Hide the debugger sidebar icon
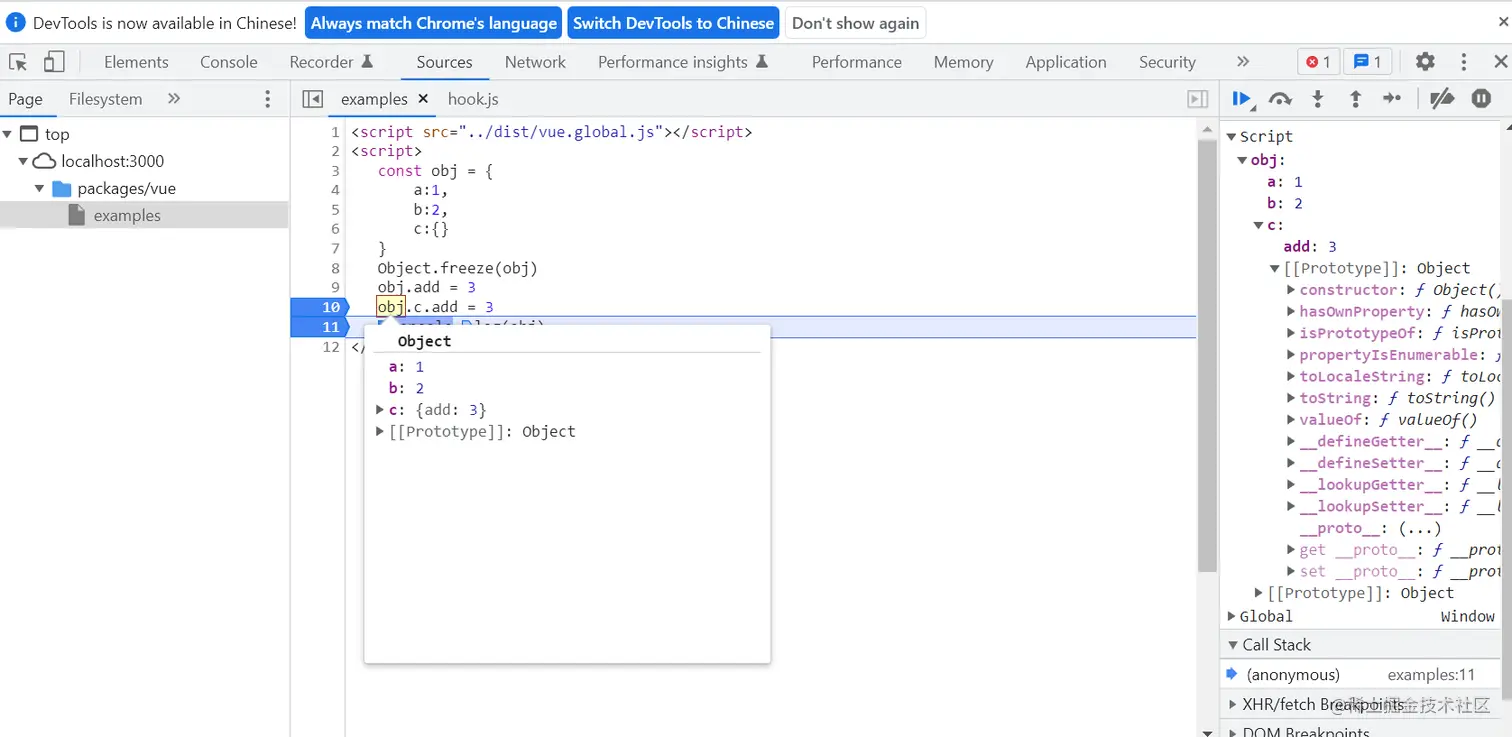Viewport: 1512px width, 737px height. pos(1197,99)
